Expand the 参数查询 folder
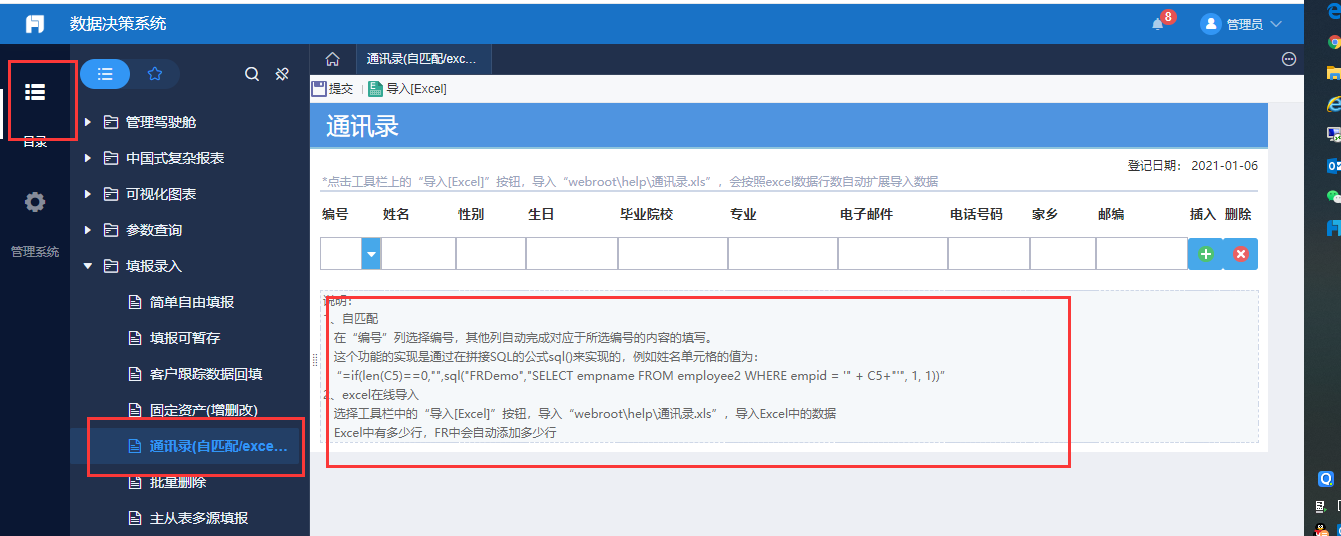The image size is (1341, 536). click(88, 230)
